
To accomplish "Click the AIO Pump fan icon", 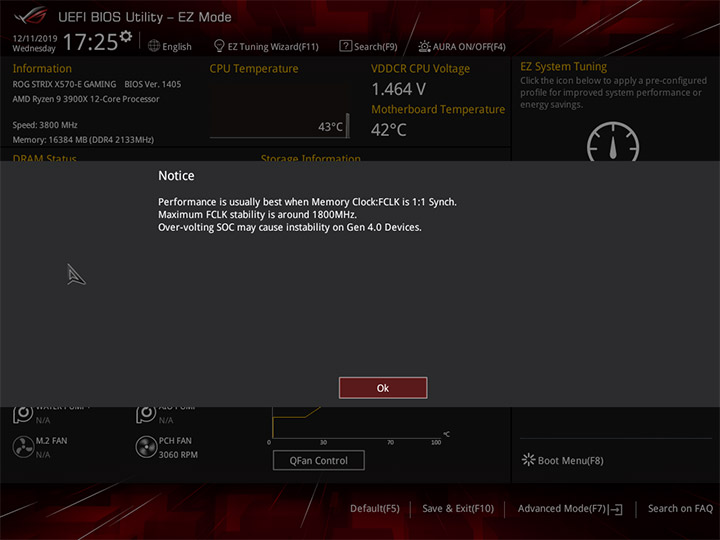I will [x=146, y=414].
